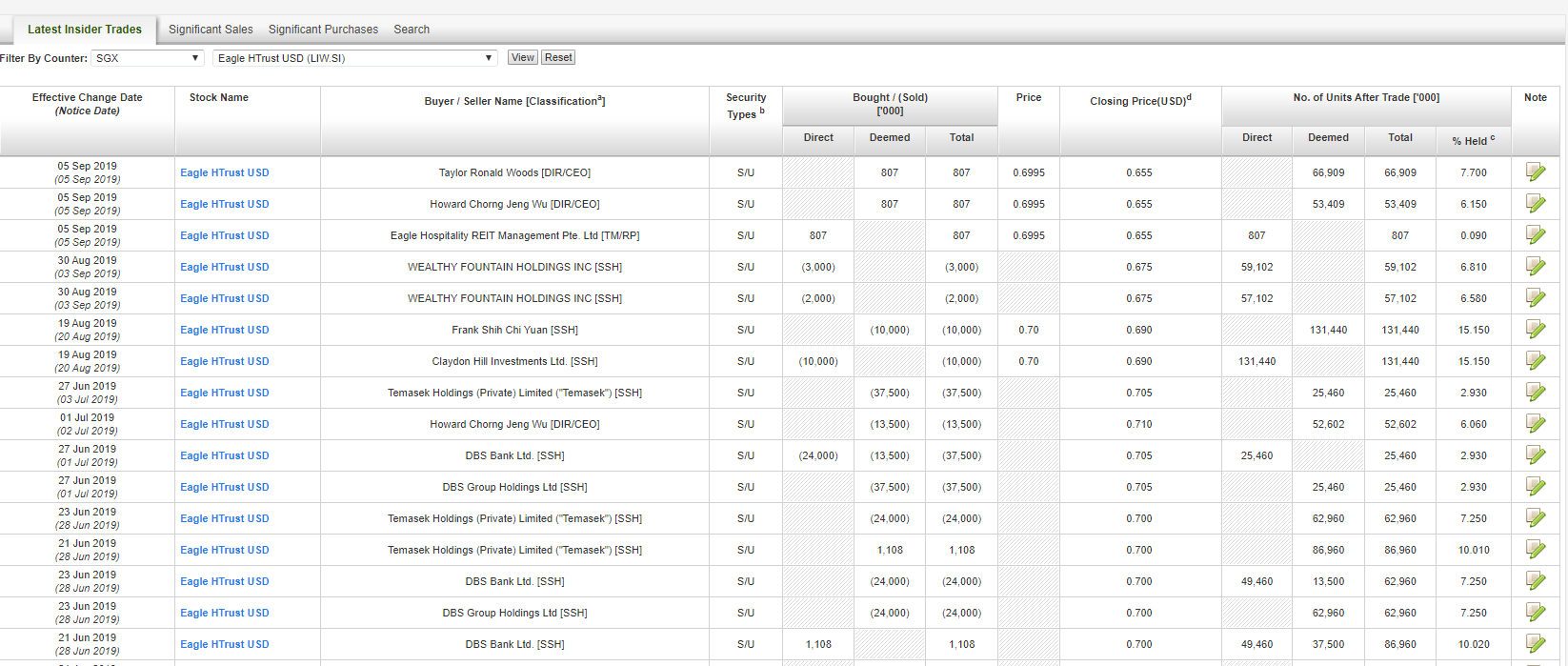Select the 0.090 percent held value
This screenshot has height=666, width=1568.
[1474, 236]
